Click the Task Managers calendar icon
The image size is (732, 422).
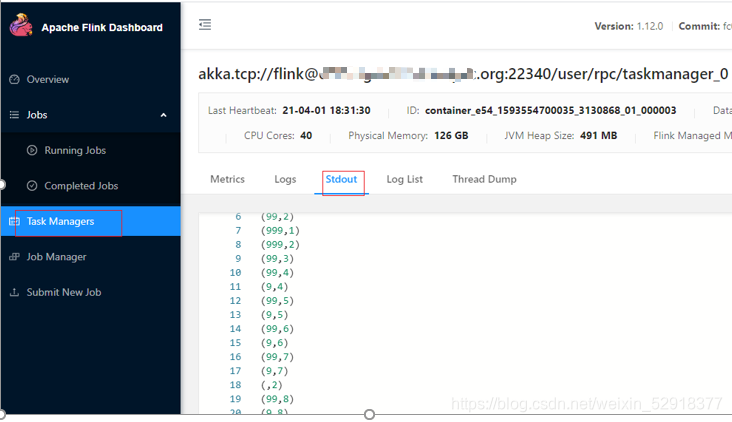coord(14,221)
